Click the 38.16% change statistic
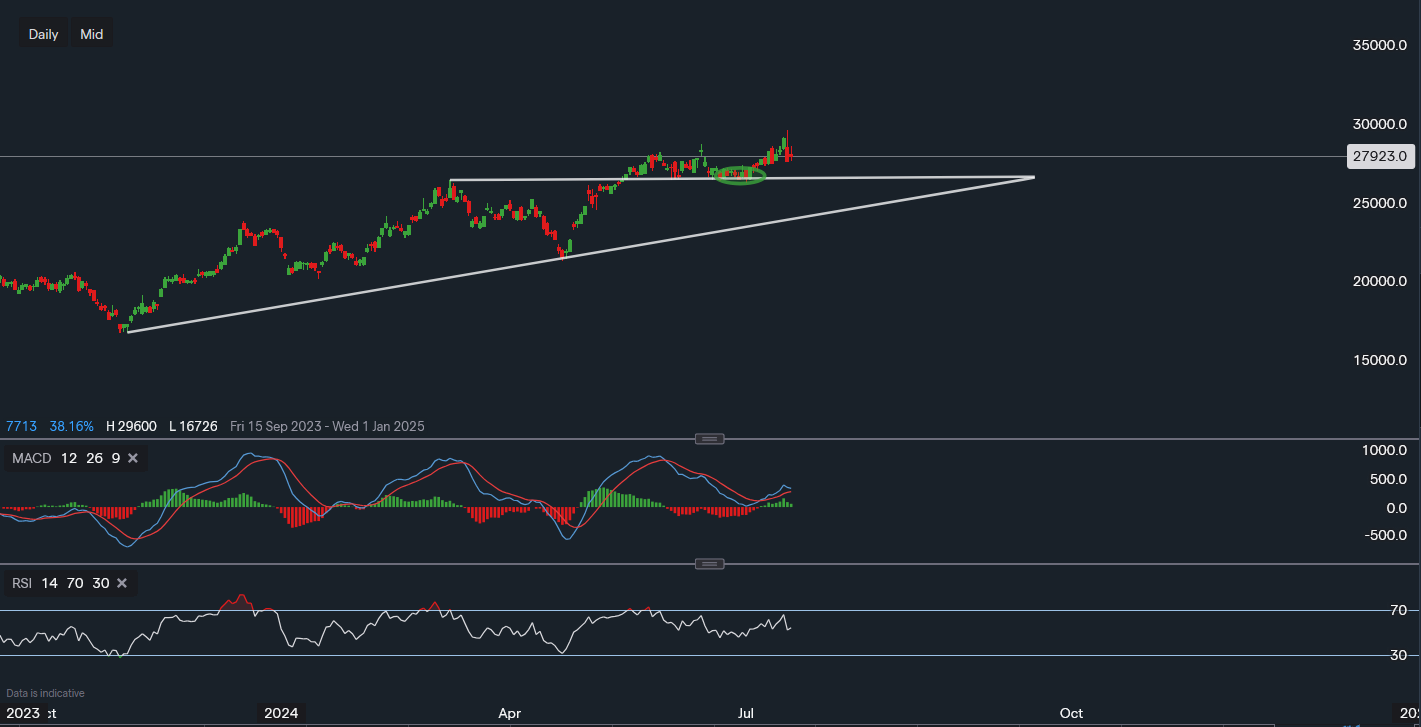1421x727 pixels. coord(71,426)
